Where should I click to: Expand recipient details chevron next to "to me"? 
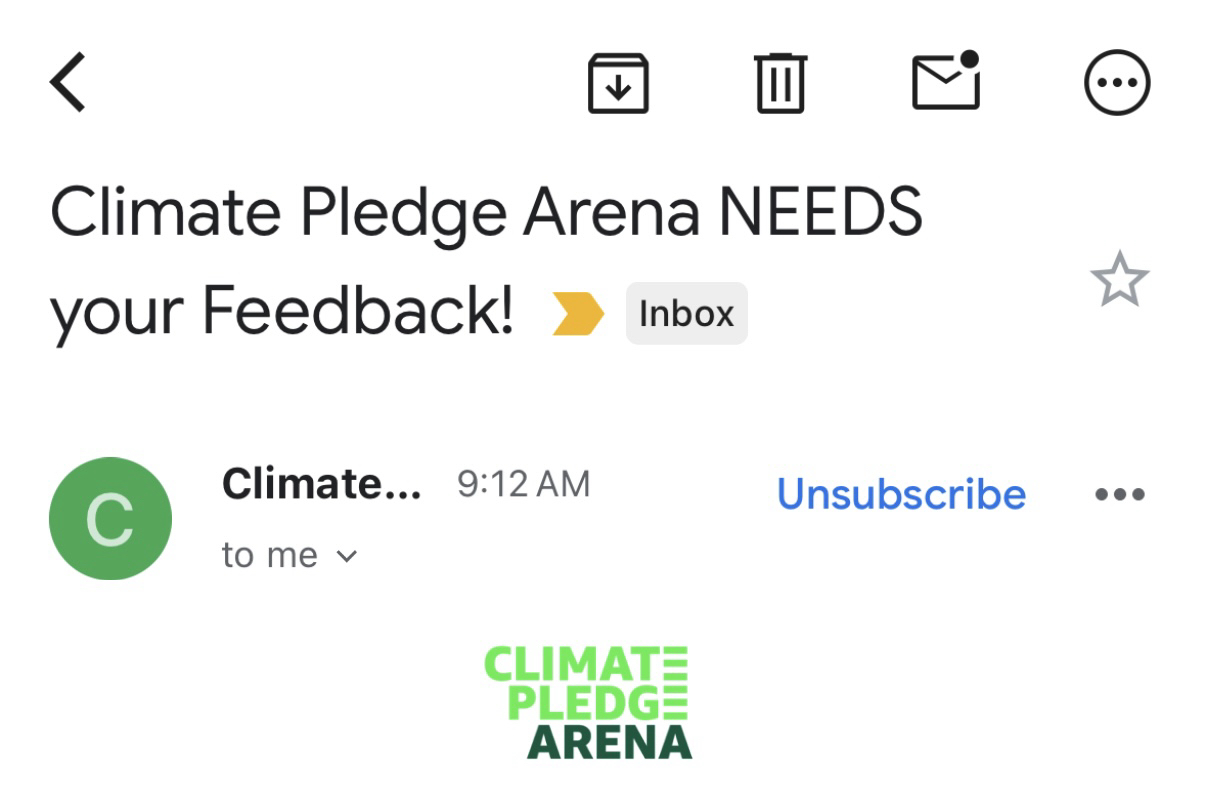coord(346,556)
